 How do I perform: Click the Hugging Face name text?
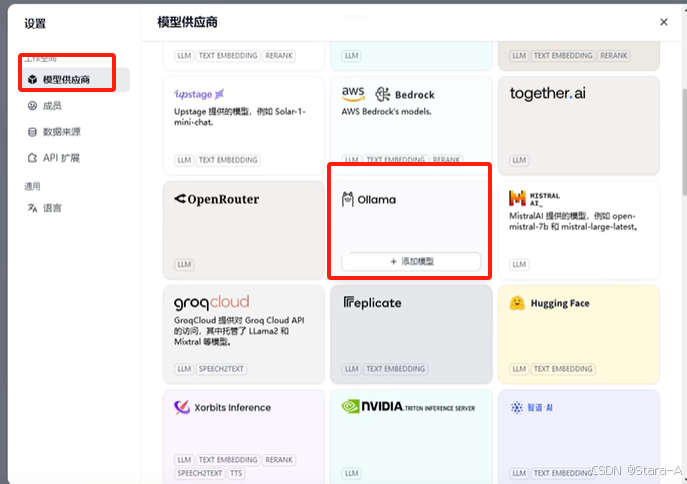coord(560,303)
